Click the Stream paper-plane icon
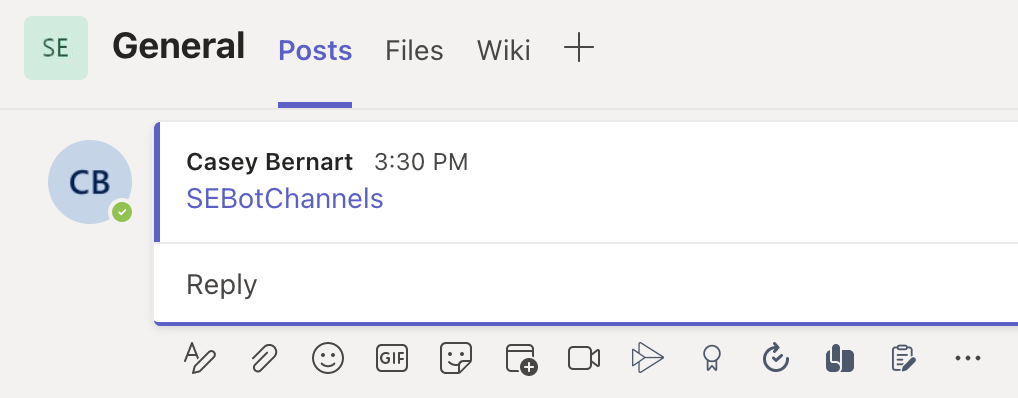This screenshot has height=398, width=1018. (x=647, y=358)
